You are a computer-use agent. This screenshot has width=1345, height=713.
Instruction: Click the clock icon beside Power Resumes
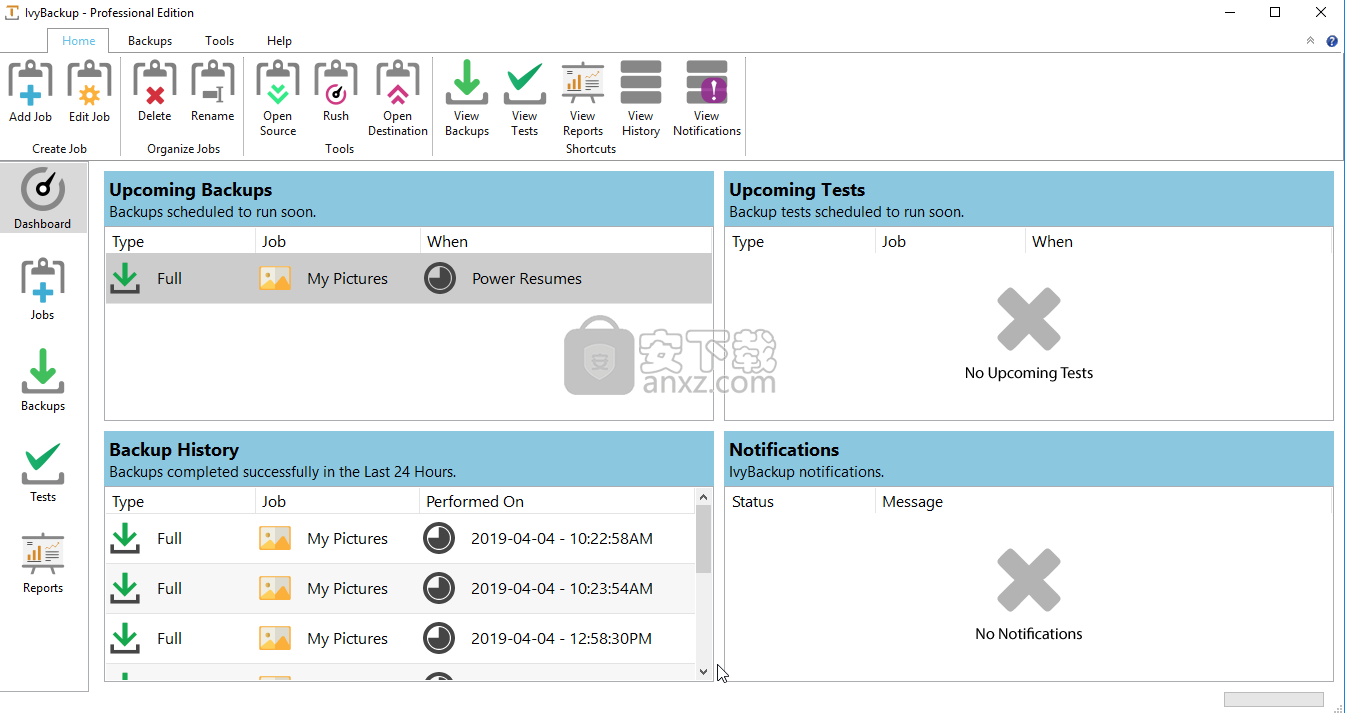(440, 278)
